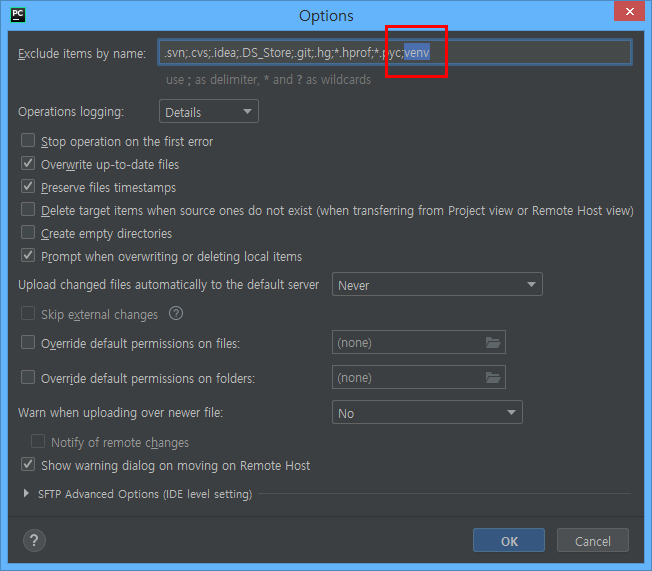
Task: Click the OK button
Action: 509,541
